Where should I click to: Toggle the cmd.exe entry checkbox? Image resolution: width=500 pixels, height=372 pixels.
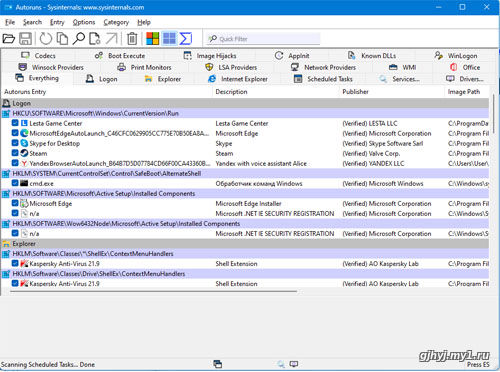(x=15, y=183)
